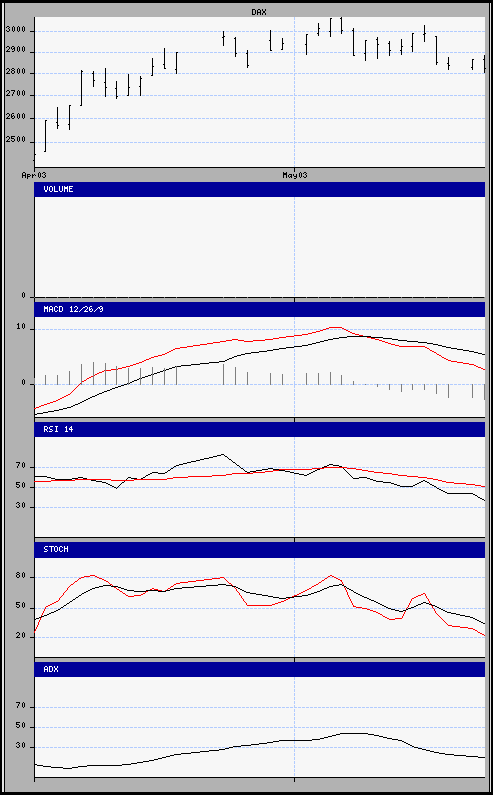This screenshot has height=795, width=493.
Task: Click the 2700 price axis label
Action: pos(15,95)
